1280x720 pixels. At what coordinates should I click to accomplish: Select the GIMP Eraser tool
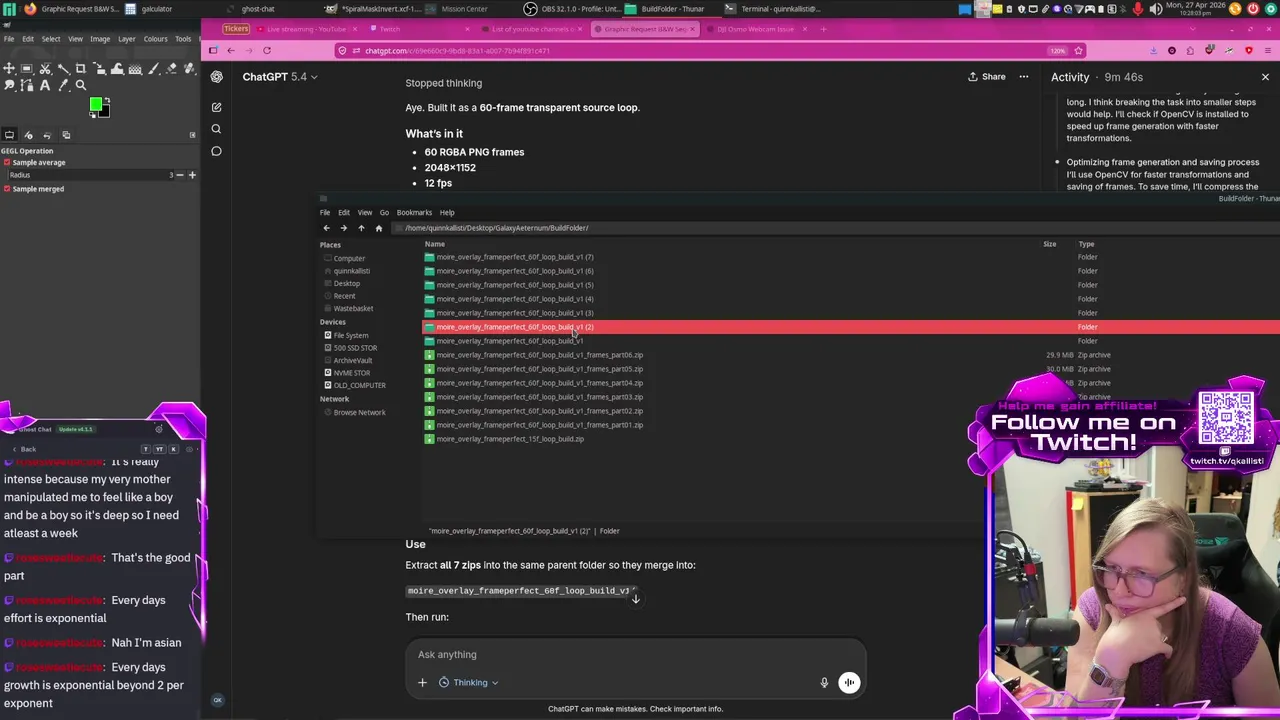(x=171, y=68)
